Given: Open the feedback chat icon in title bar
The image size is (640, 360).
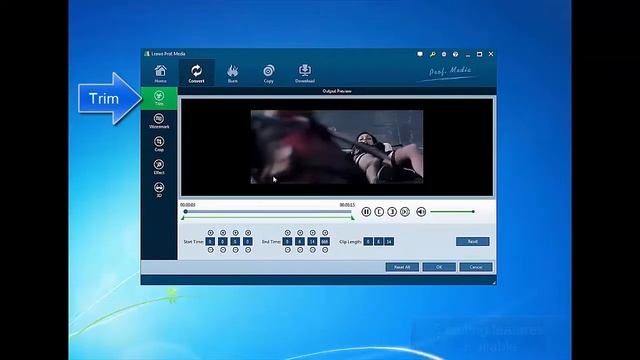Looking at the screenshot, I should pyautogui.click(x=420, y=54).
